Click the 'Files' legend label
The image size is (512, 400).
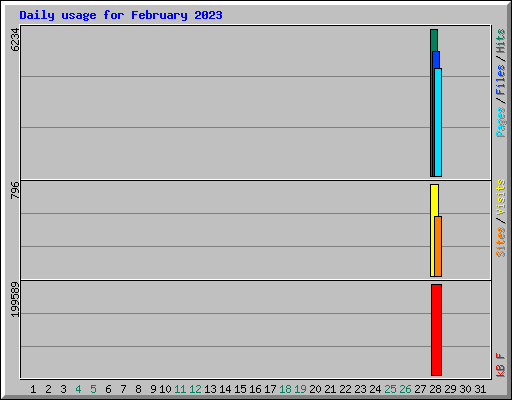(500, 80)
